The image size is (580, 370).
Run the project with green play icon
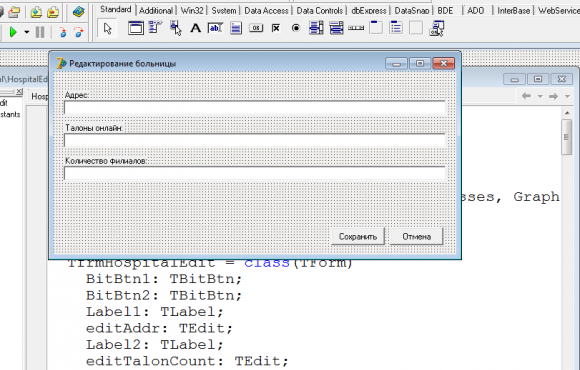(x=13, y=32)
